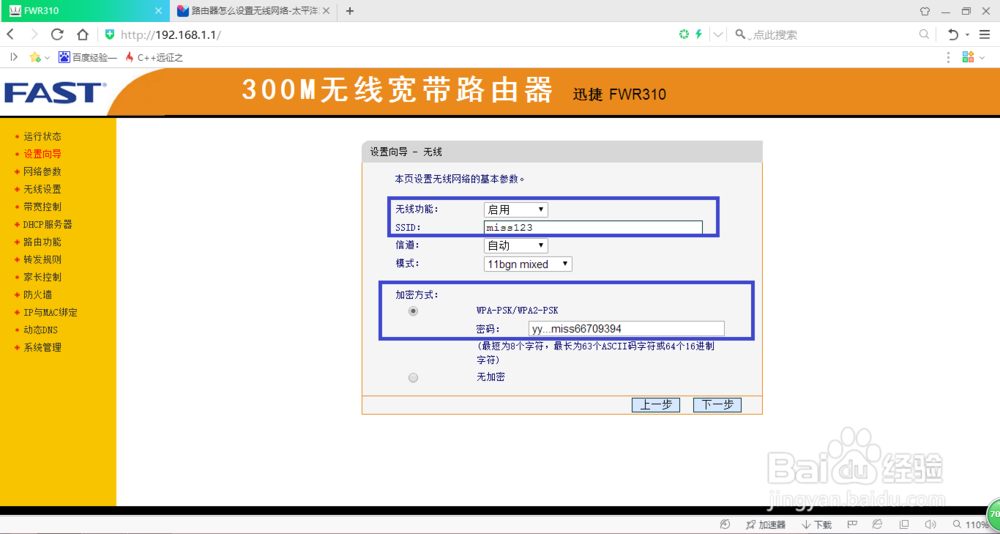Click the flag-shaped icon in status bar

(x=852, y=524)
